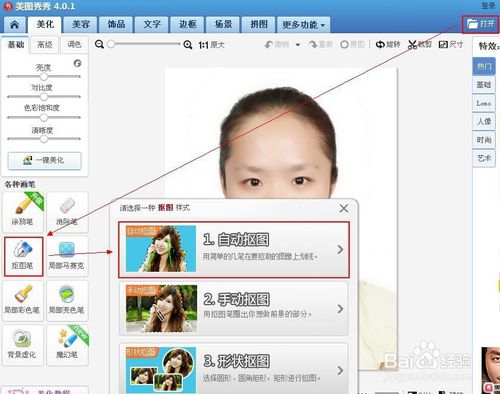
Task: Click the 重做 redo button
Action: tap(321, 44)
